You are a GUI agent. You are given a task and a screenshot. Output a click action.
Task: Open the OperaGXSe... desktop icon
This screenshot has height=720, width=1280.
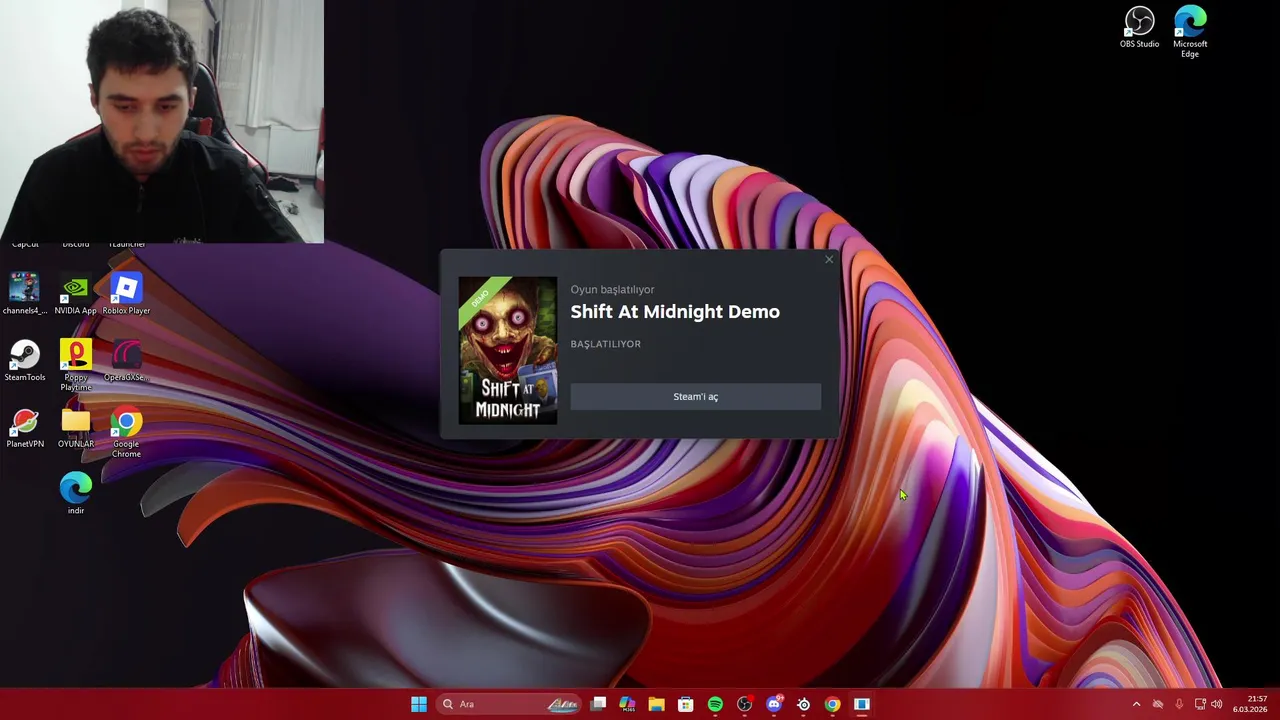coord(126,361)
